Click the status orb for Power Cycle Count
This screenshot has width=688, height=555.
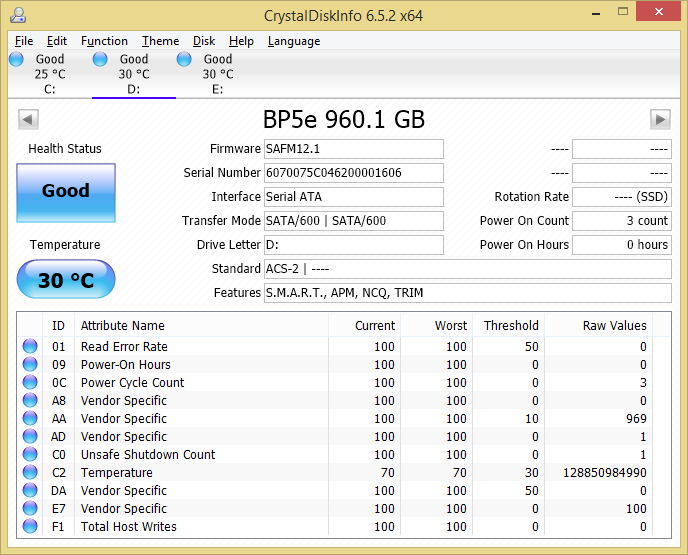tap(30, 383)
